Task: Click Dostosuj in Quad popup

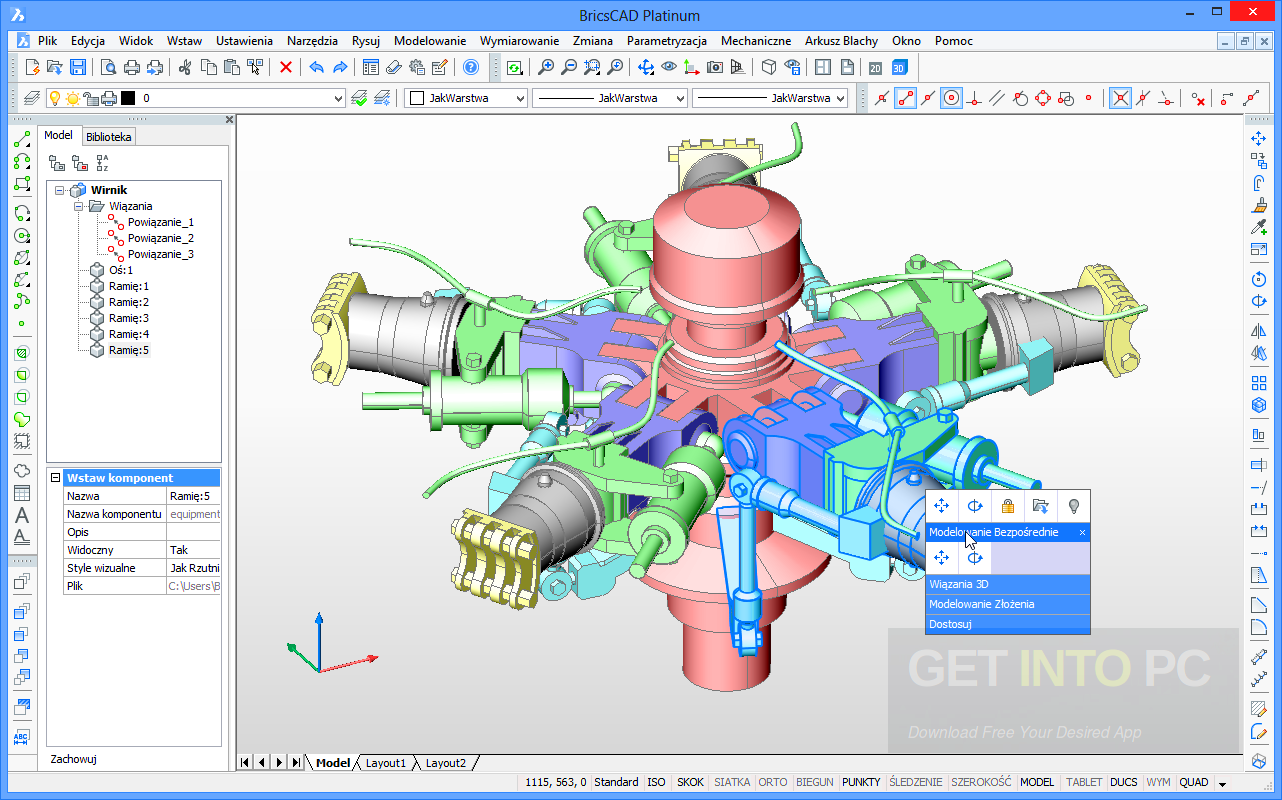Action: (1008, 624)
